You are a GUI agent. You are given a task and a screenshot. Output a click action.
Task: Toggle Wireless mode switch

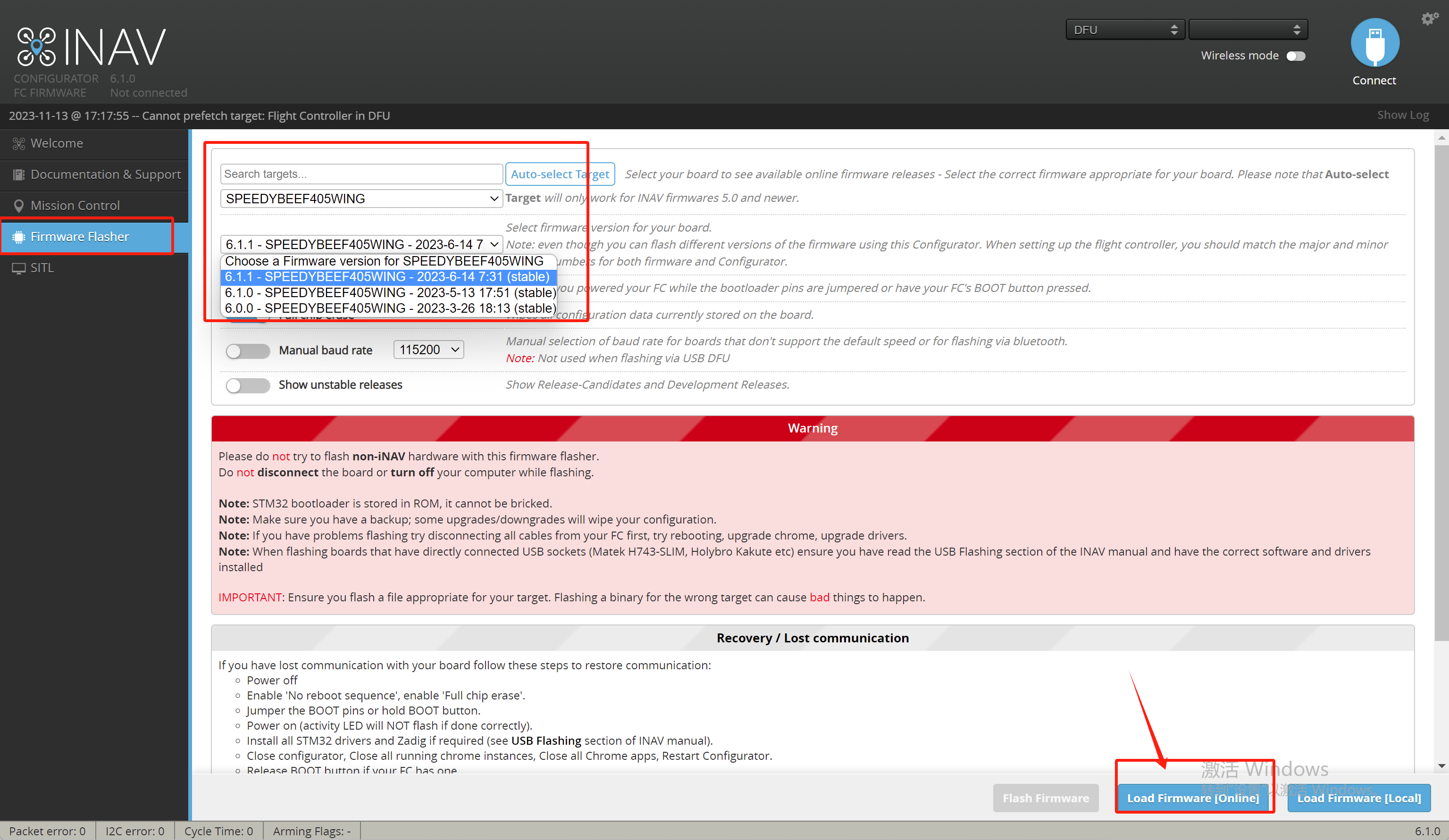coord(1296,56)
